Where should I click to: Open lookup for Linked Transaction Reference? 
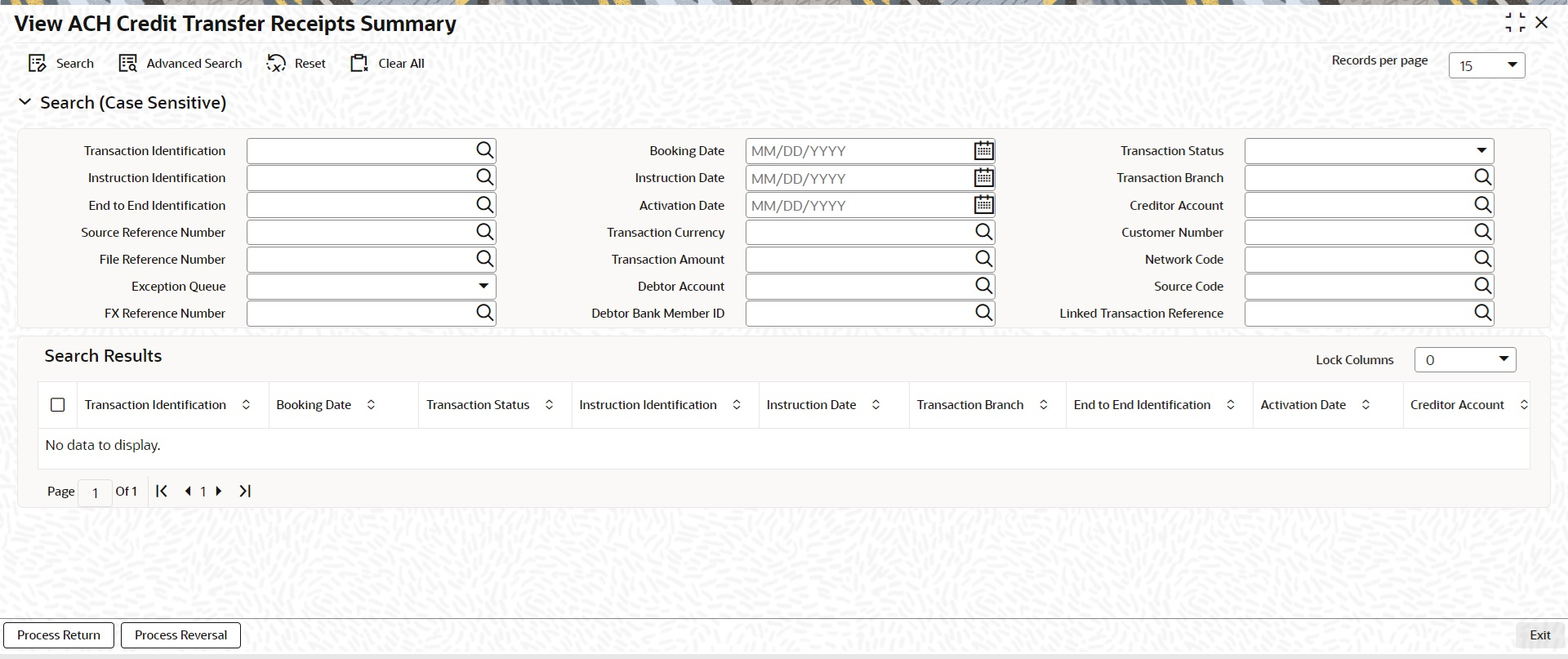pos(1483,313)
